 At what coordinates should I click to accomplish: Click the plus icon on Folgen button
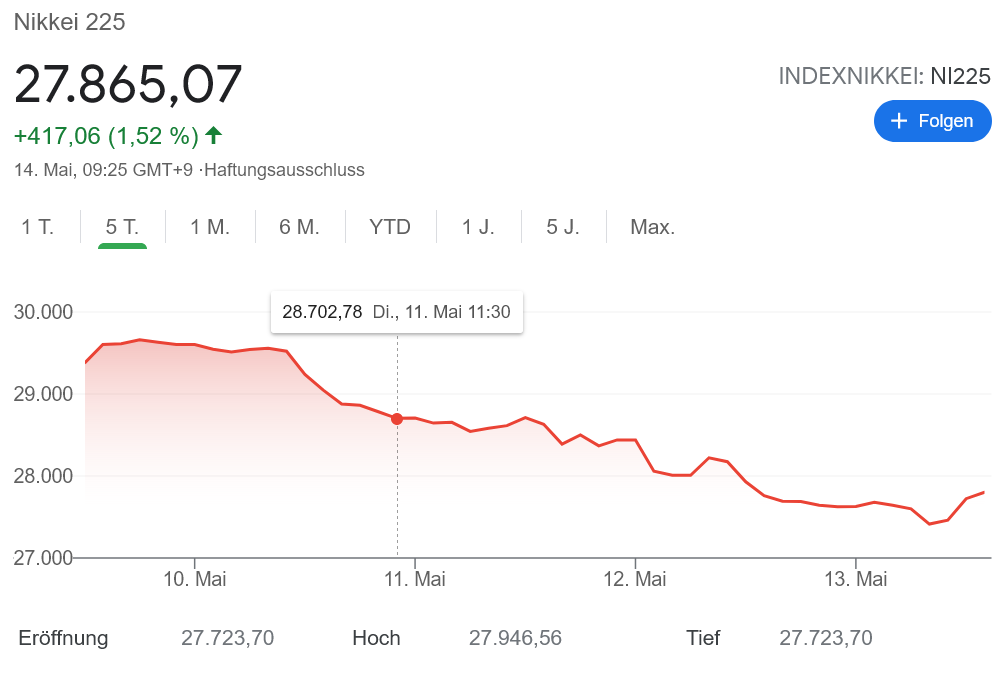point(899,121)
